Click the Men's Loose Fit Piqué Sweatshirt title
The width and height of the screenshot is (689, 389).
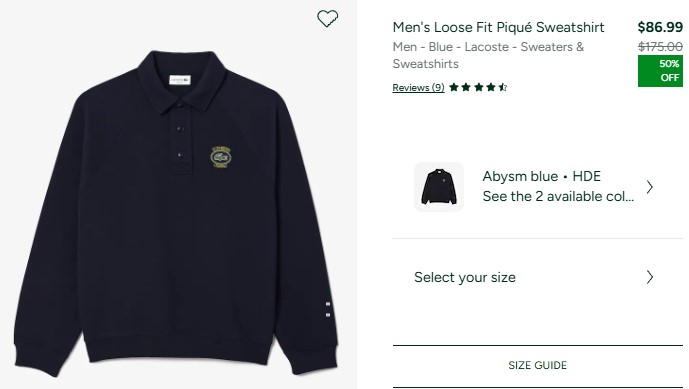tap(498, 27)
